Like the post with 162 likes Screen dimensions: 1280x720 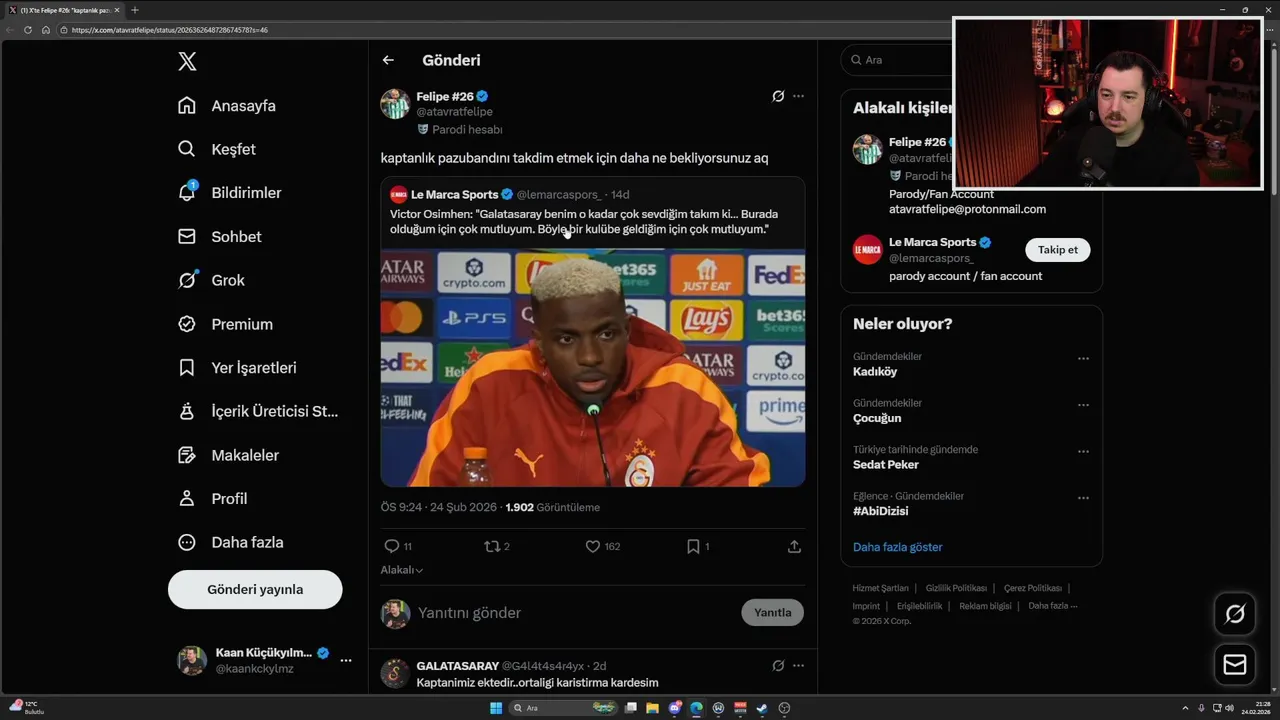pos(602,546)
